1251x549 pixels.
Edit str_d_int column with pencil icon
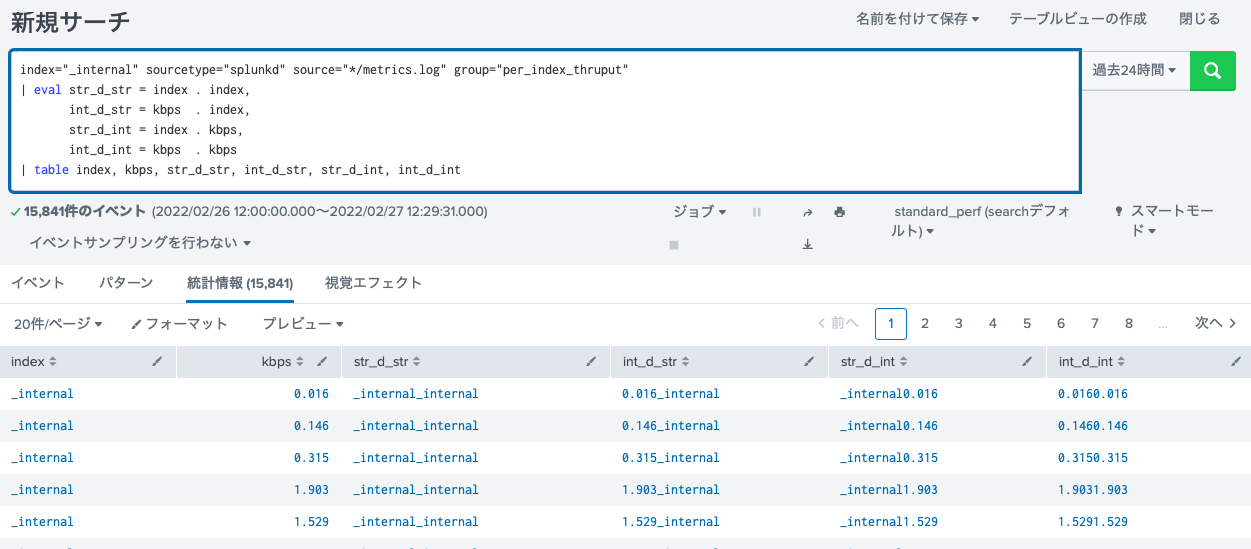coord(1028,362)
